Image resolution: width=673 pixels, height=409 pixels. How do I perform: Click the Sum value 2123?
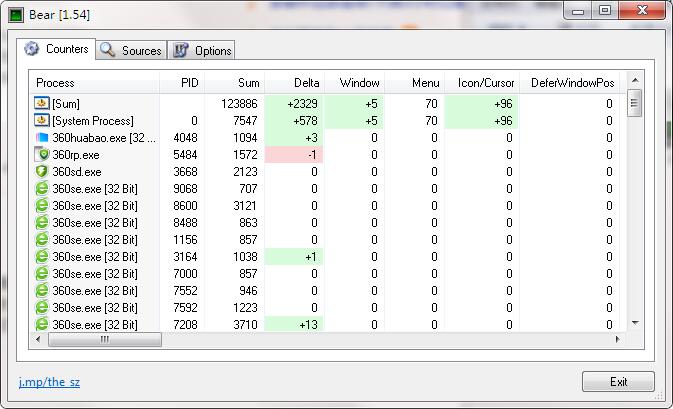point(245,172)
